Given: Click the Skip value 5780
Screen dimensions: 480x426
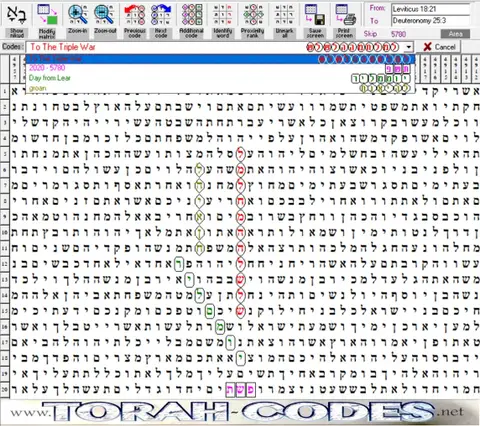Looking at the screenshot, I should pos(399,34).
